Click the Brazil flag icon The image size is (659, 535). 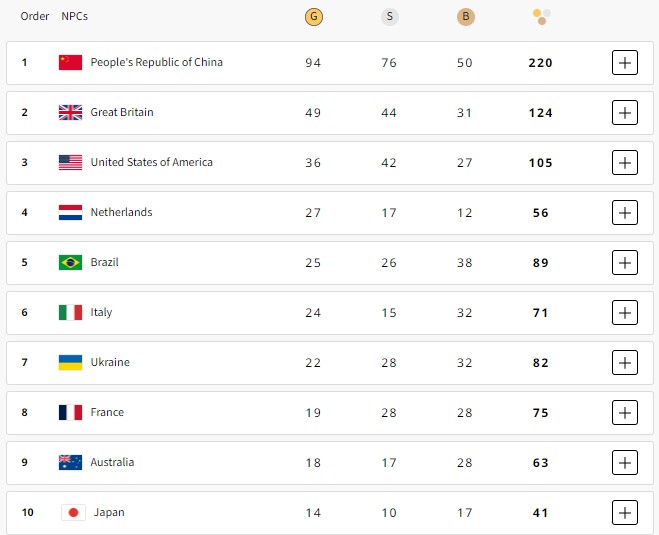coord(70,262)
